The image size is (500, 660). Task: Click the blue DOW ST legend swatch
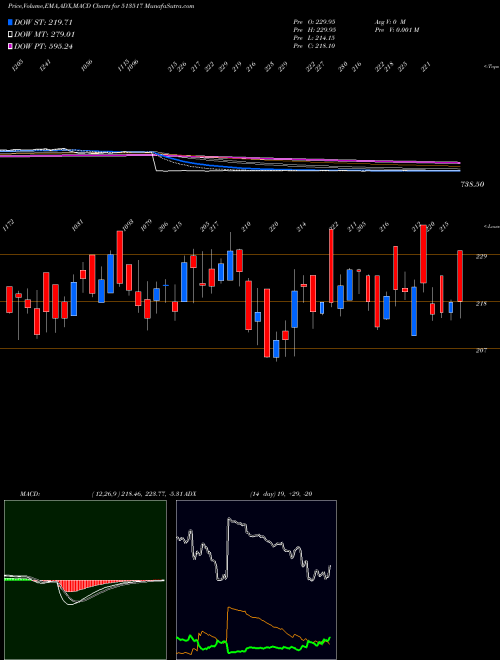[10, 22]
